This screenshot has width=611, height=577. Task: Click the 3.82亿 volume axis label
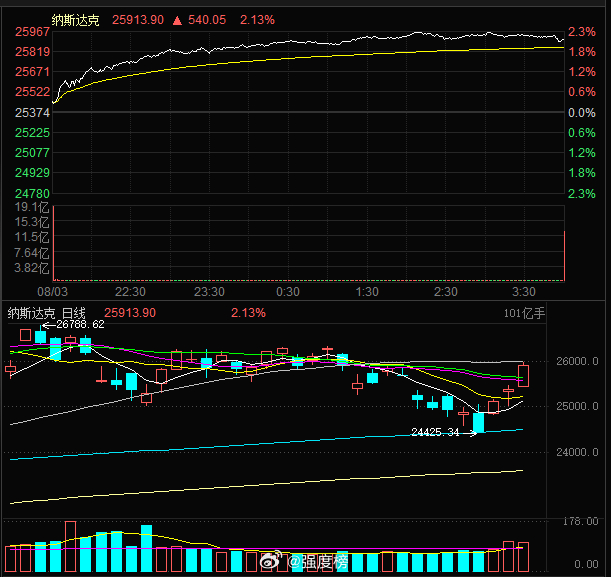[x=32, y=268]
